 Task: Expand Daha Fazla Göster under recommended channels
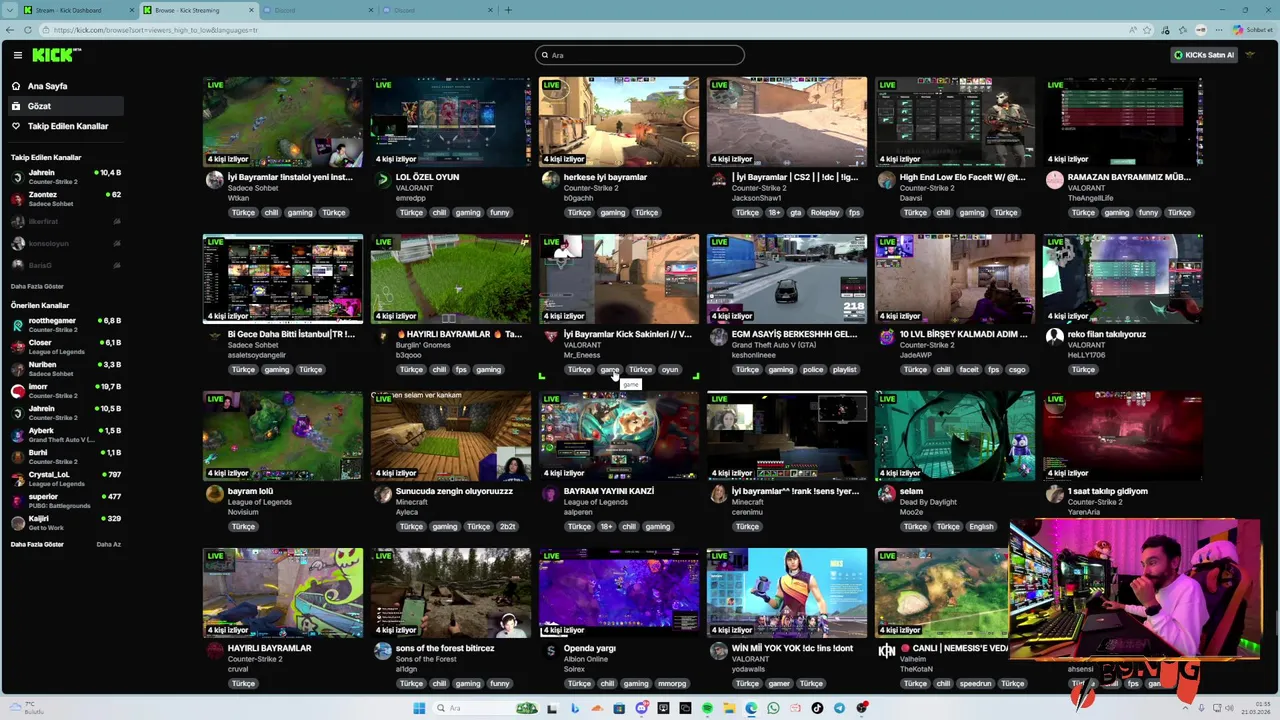tap(37, 544)
